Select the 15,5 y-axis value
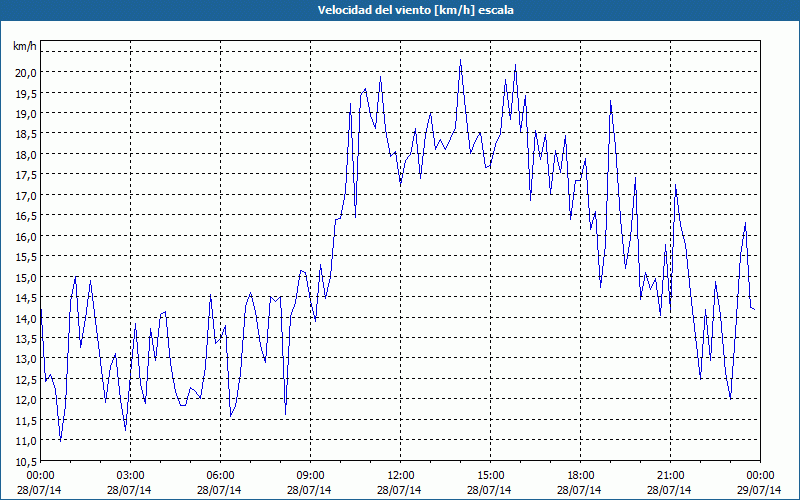 (26, 257)
